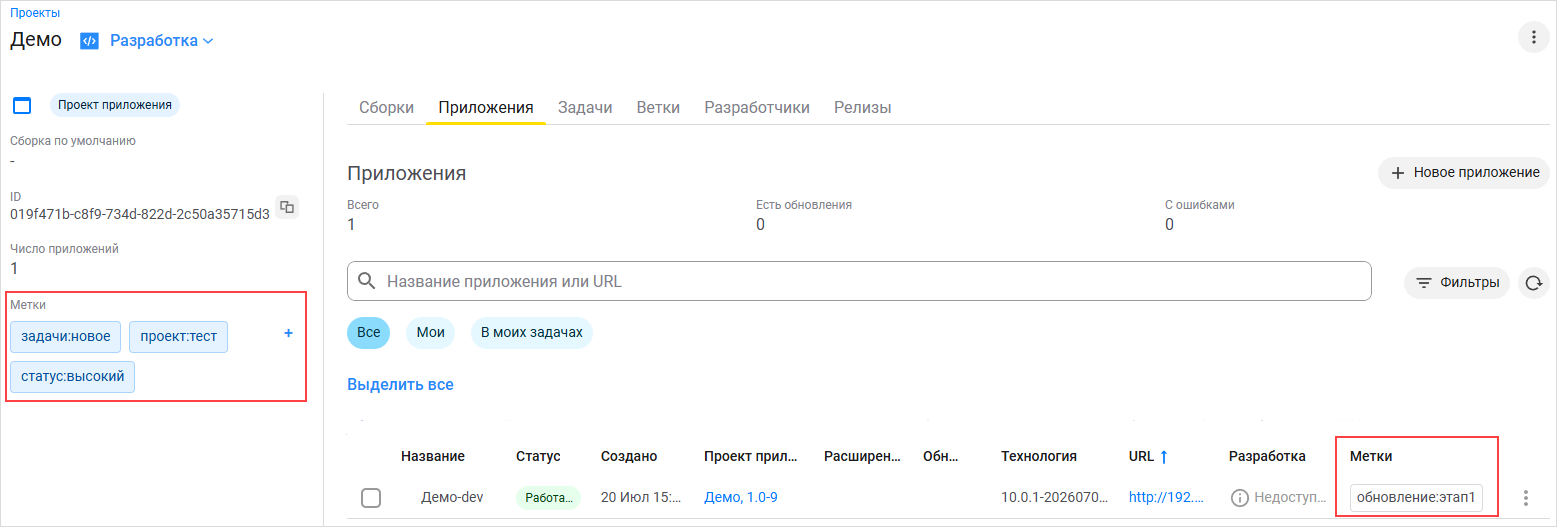1557x527 pixels.
Task: Click the Проект приложения chip
Action: [x=115, y=104]
